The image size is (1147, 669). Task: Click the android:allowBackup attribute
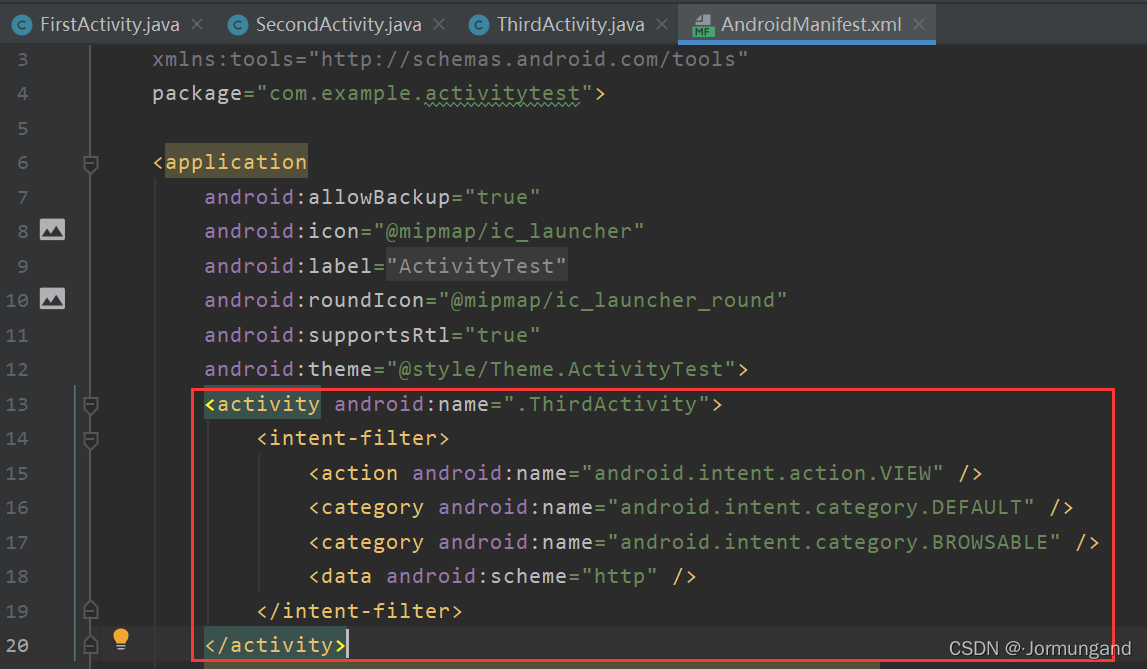click(327, 197)
